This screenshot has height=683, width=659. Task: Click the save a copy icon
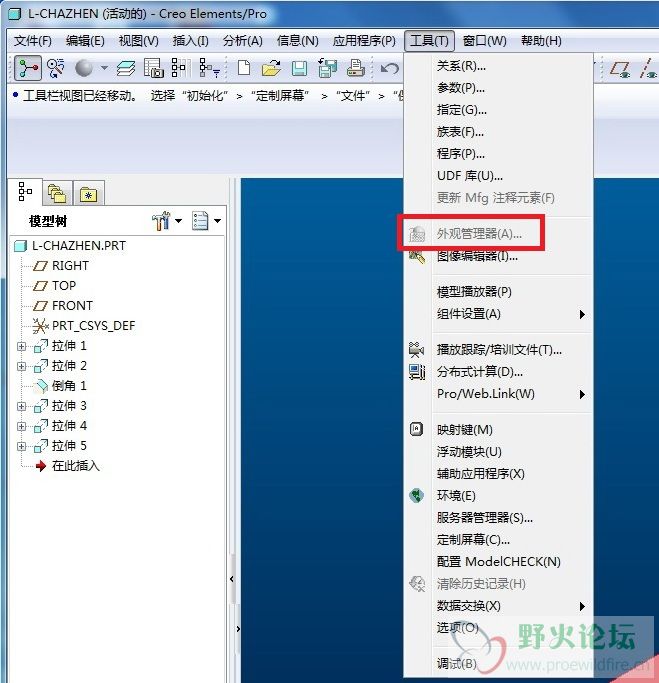(x=328, y=68)
